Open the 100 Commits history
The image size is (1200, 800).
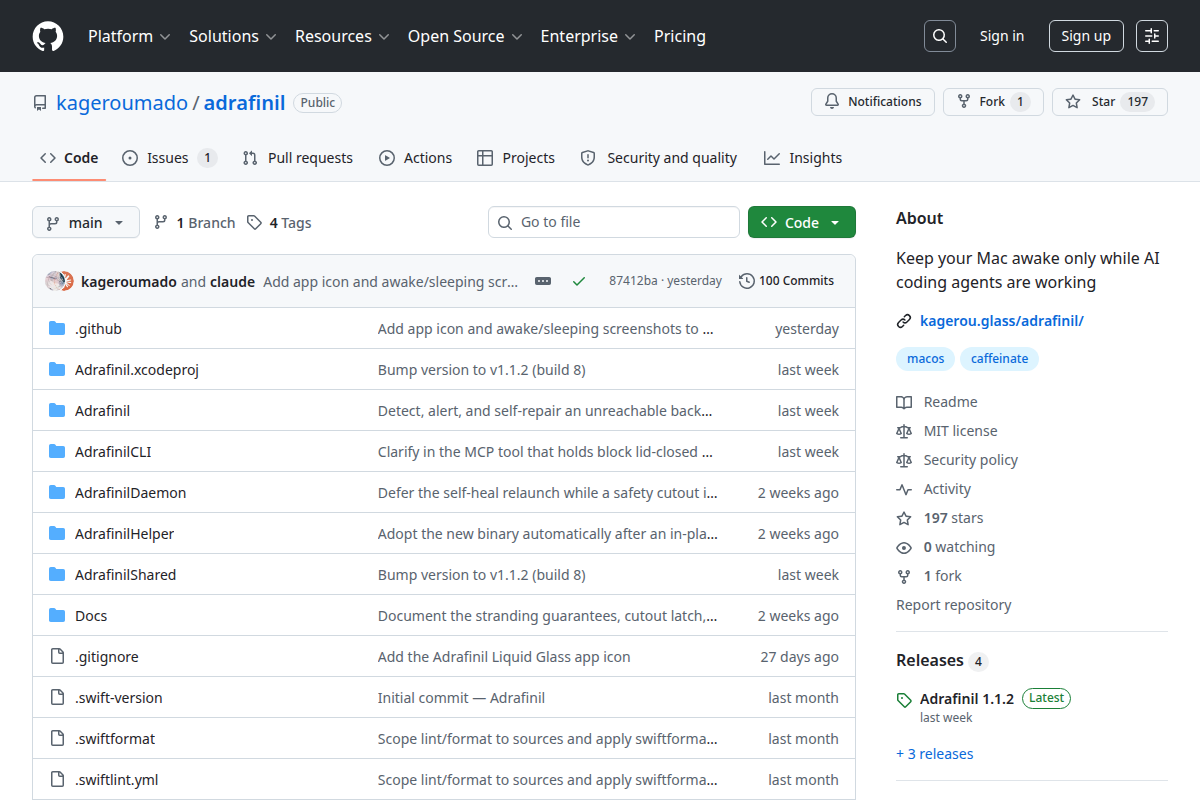[786, 281]
